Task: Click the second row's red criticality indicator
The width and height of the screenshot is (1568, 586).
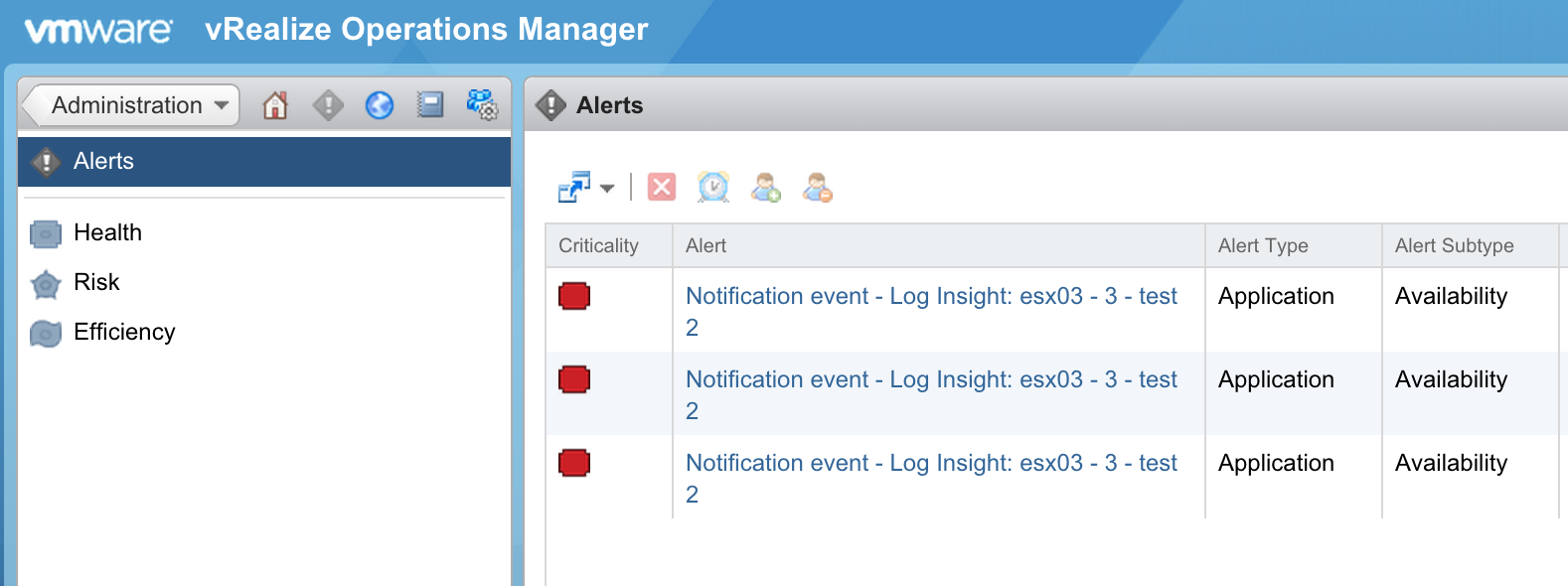Action: [x=574, y=379]
